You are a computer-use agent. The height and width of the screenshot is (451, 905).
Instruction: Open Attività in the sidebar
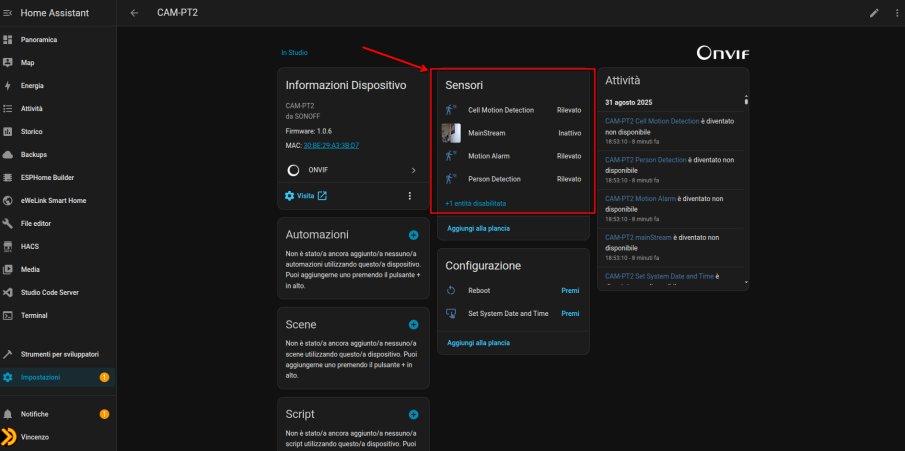(x=58, y=109)
